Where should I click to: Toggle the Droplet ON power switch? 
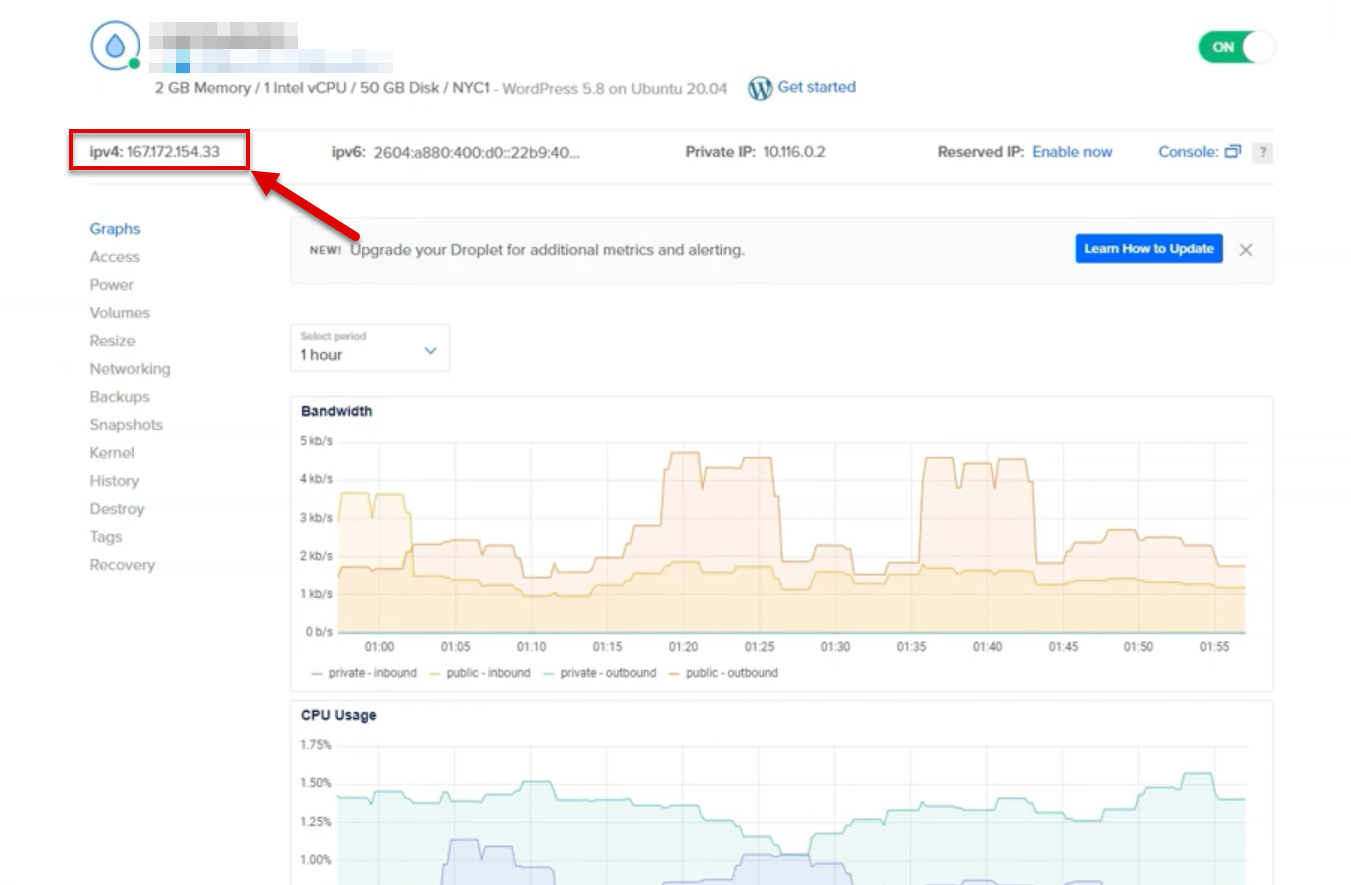[1236, 47]
